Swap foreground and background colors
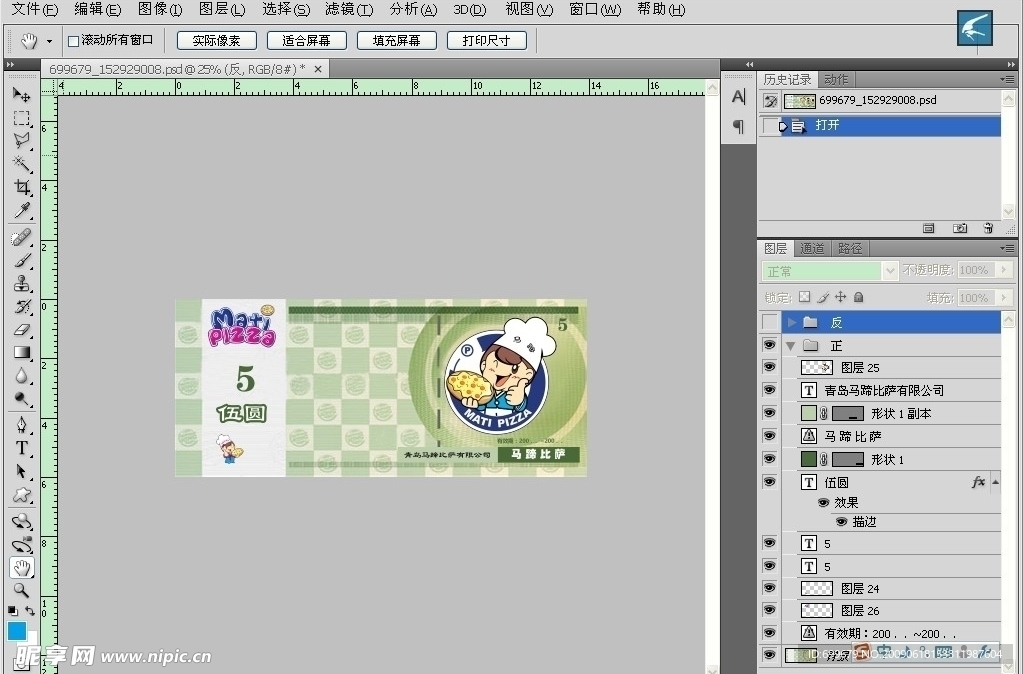Image resolution: width=1023 pixels, height=674 pixels. (30, 611)
